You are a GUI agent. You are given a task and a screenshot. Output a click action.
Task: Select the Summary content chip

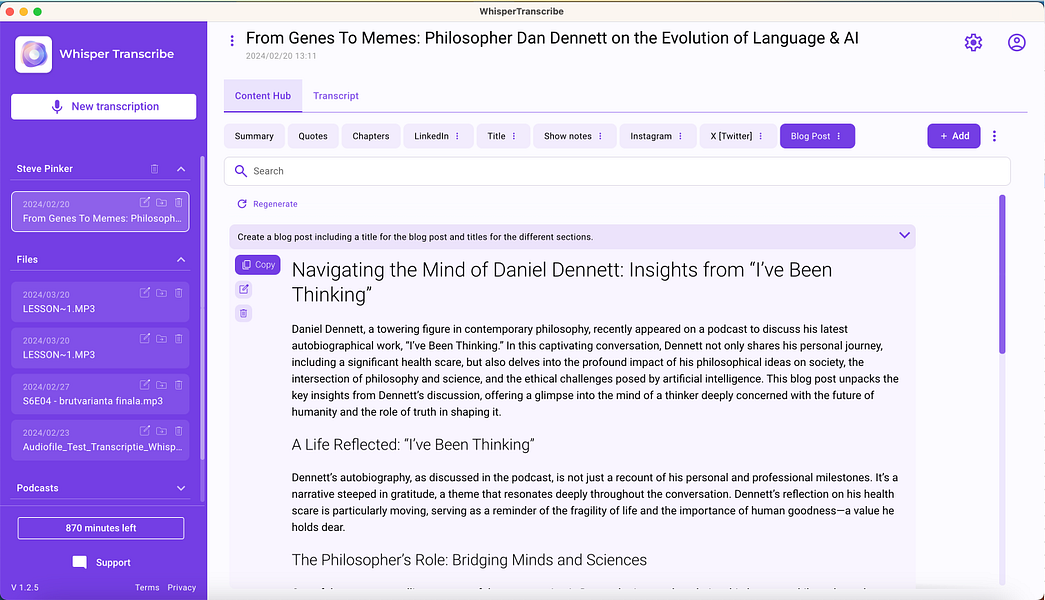[x=254, y=136]
